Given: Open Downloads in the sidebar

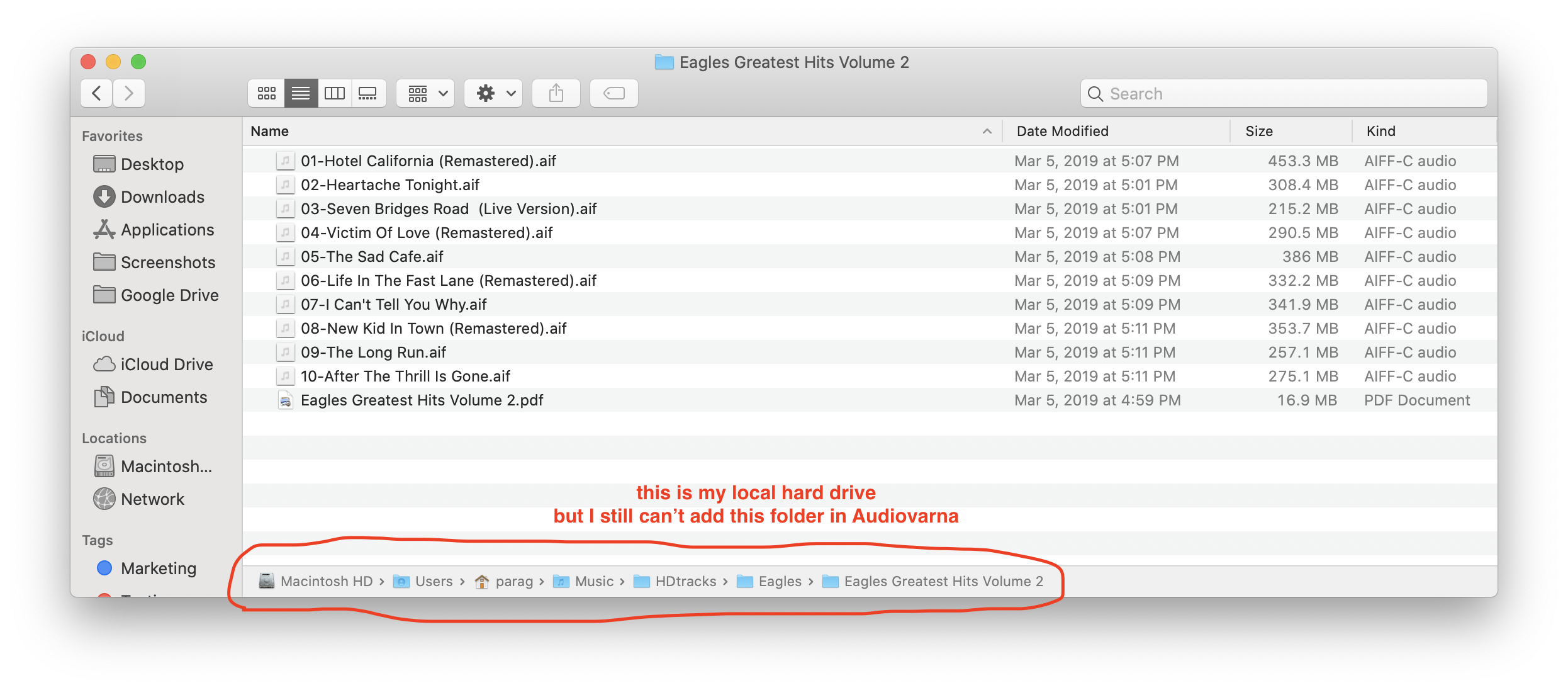Looking at the screenshot, I should (x=162, y=197).
